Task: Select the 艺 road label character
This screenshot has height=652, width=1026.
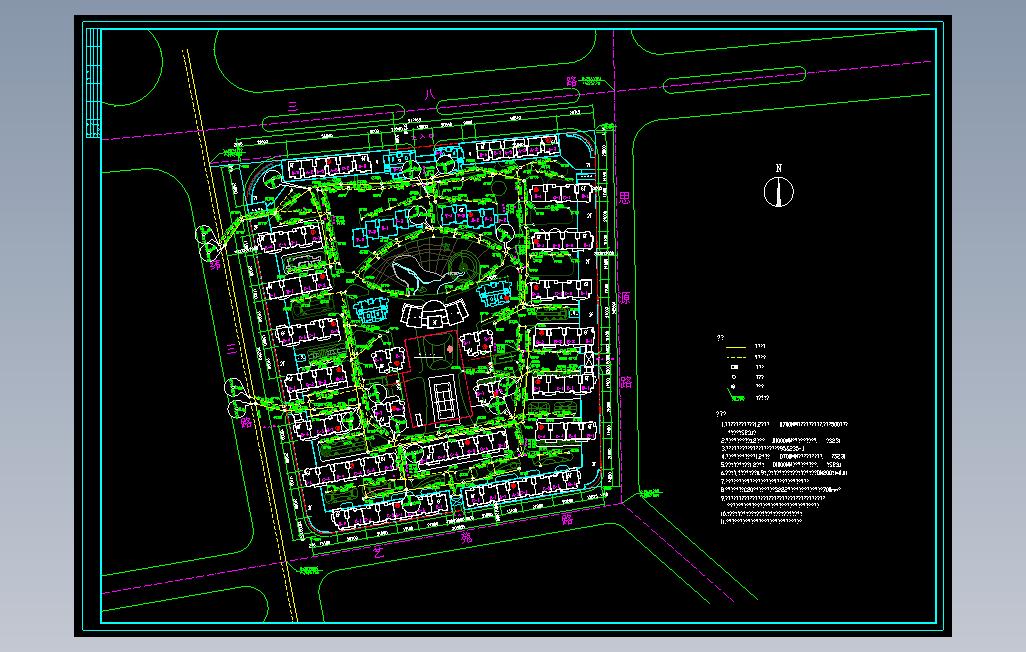Action: pos(378,552)
